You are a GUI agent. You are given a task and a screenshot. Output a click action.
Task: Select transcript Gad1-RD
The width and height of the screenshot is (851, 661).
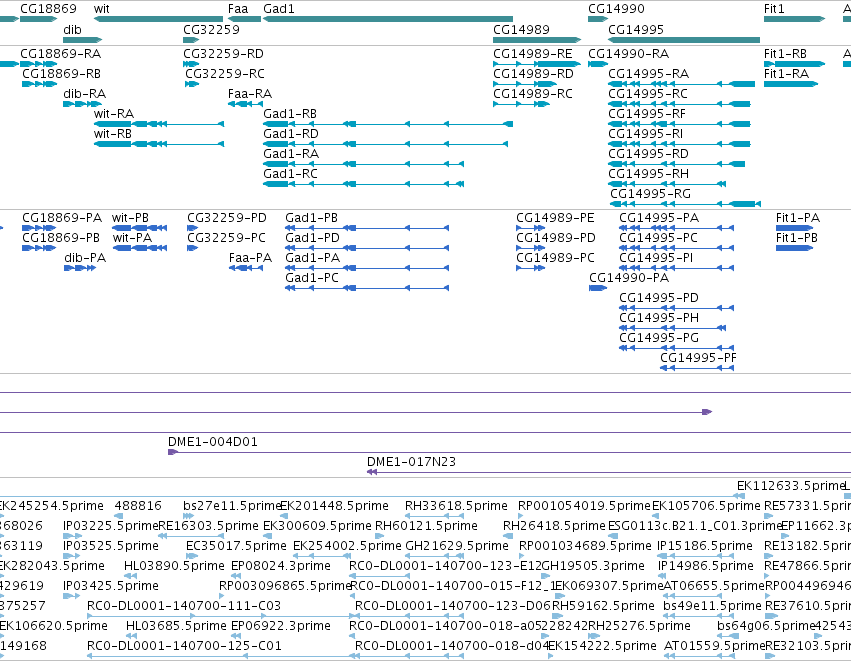coord(385,144)
